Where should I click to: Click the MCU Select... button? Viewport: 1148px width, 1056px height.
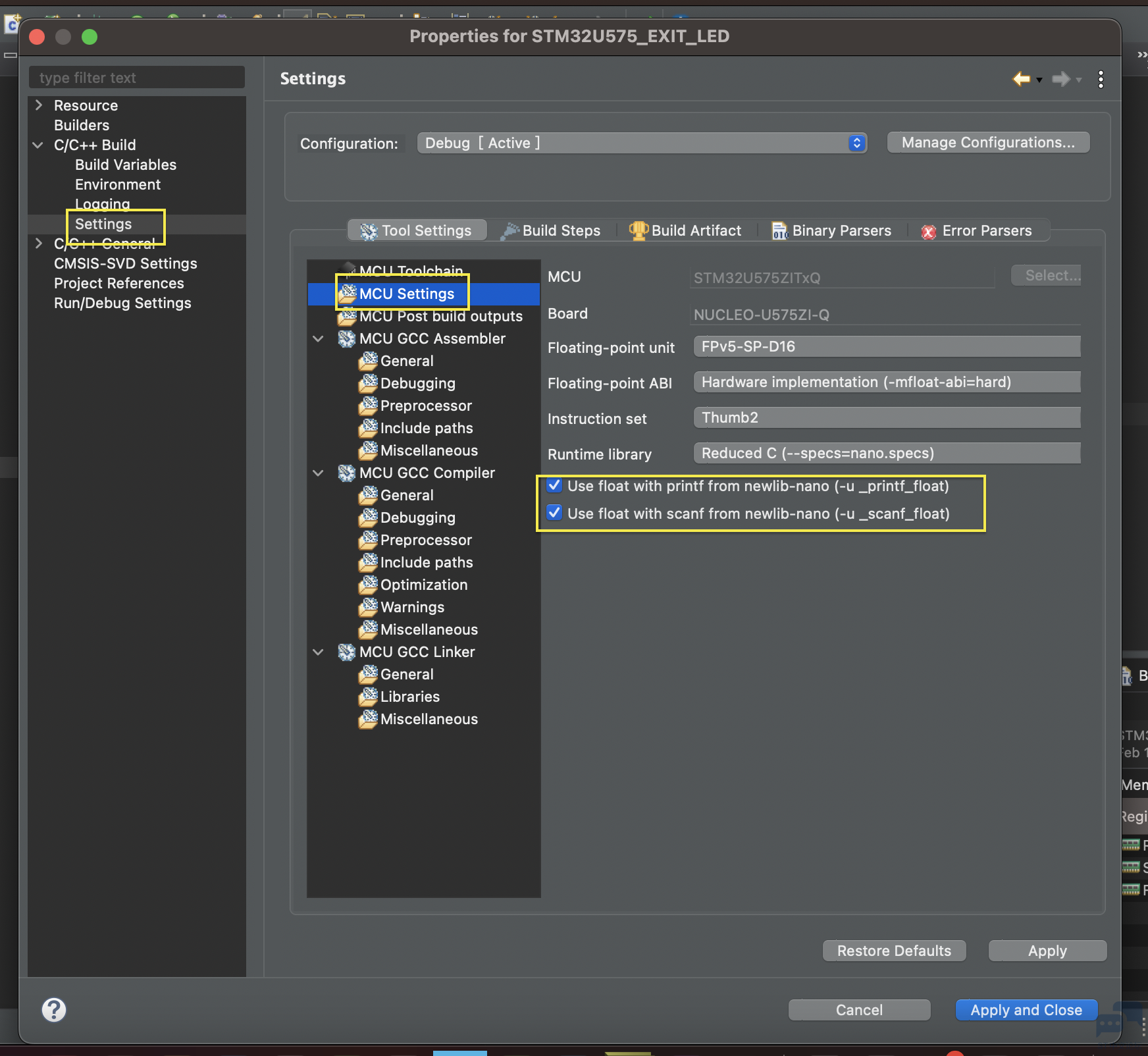(x=1046, y=275)
